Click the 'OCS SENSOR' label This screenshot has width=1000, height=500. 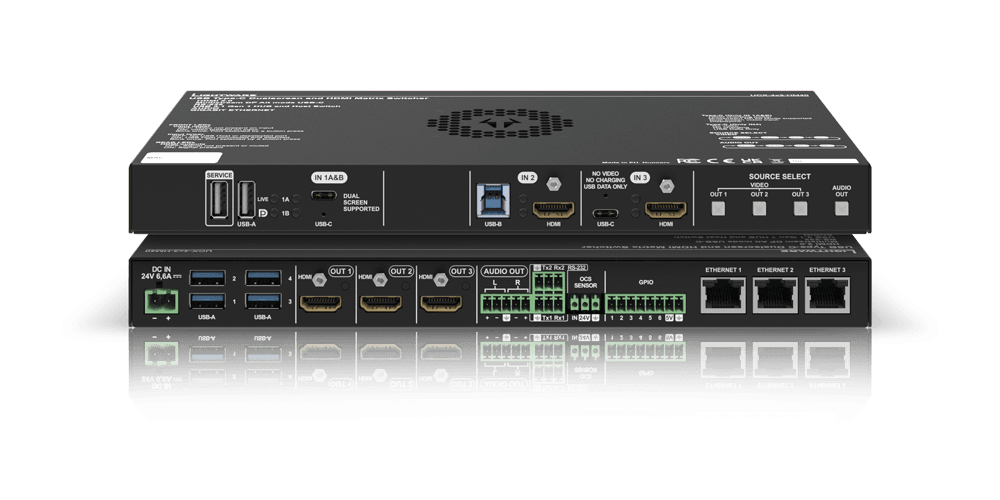(x=585, y=282)
